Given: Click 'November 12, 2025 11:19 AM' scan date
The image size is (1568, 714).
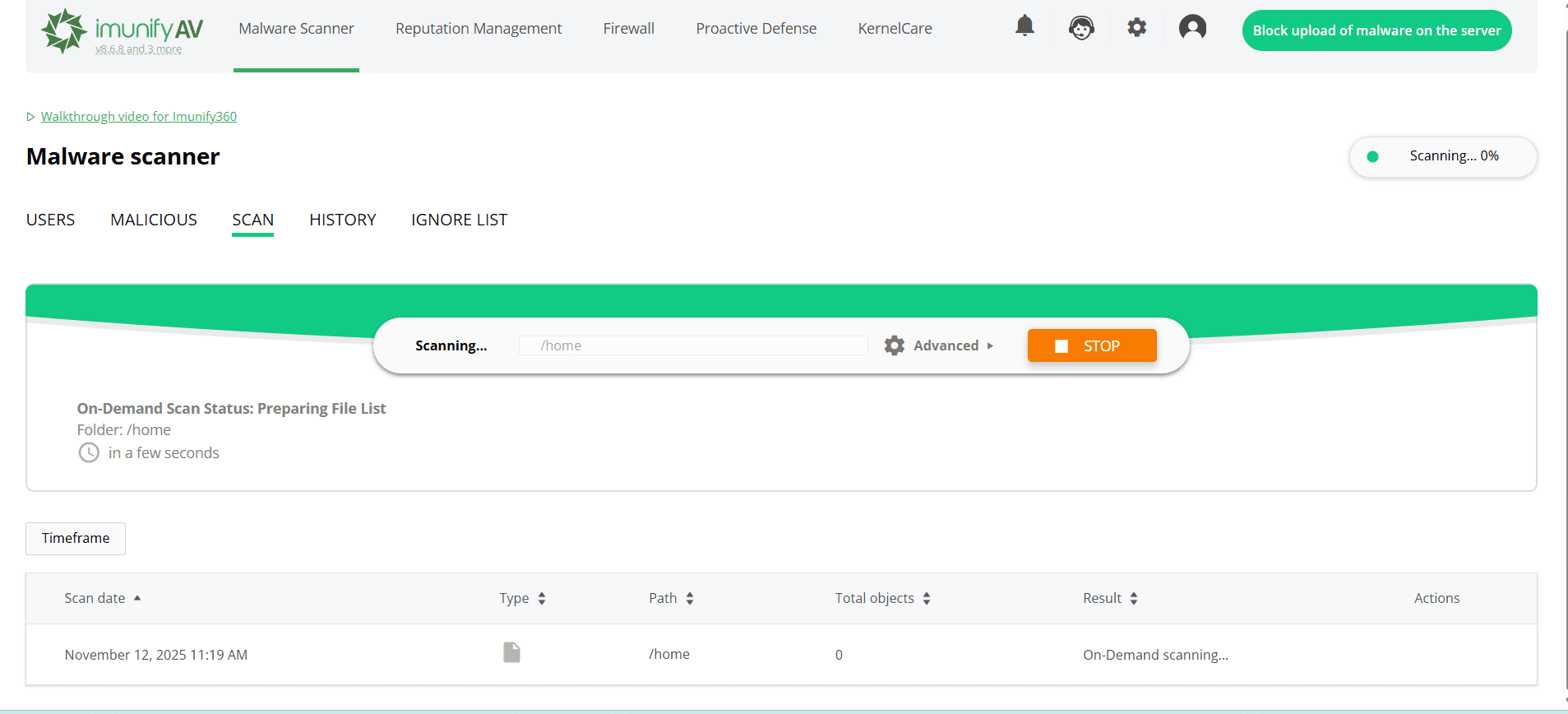Looking at the screenshot, I should click(156, 655).
